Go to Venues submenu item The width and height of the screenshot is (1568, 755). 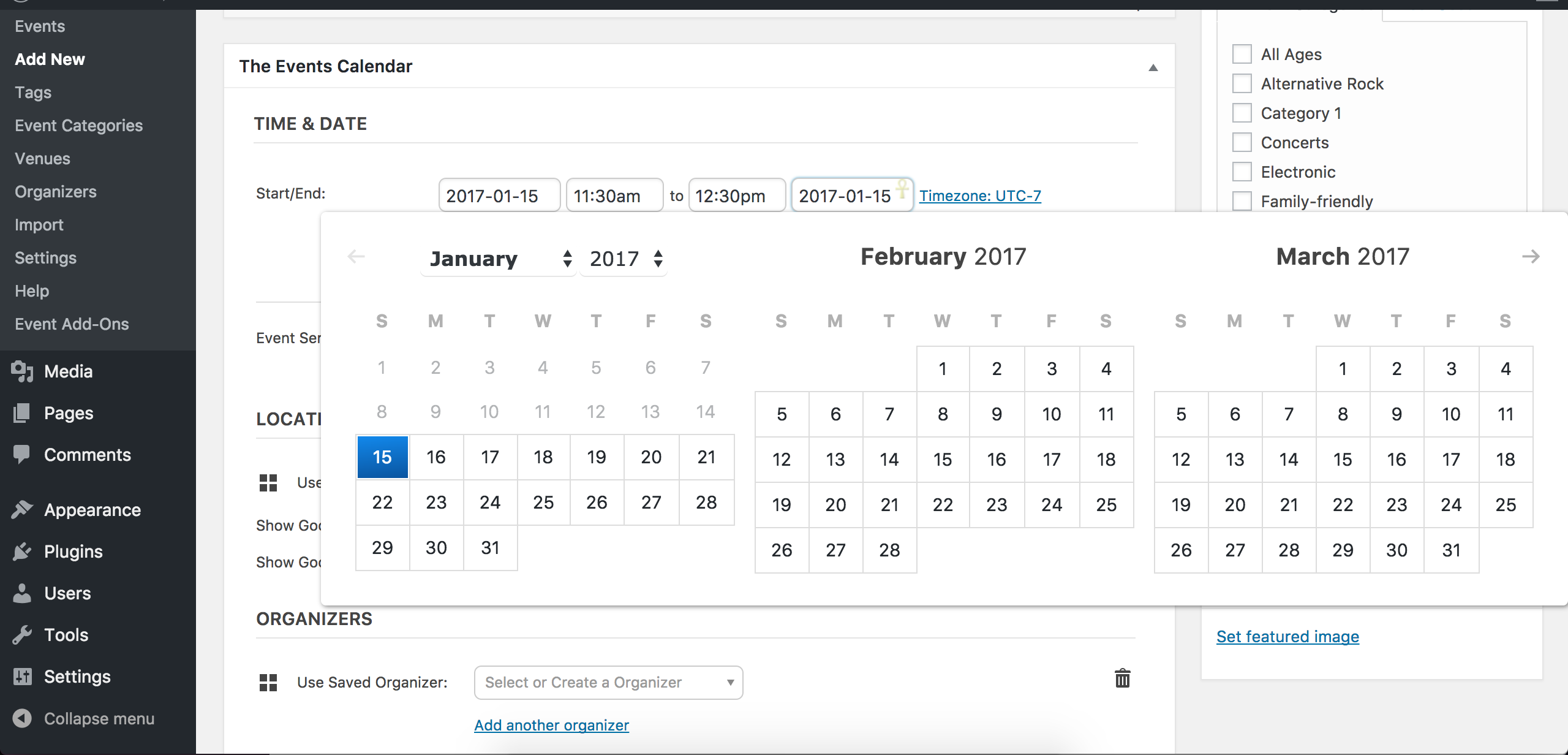(43, 159)
